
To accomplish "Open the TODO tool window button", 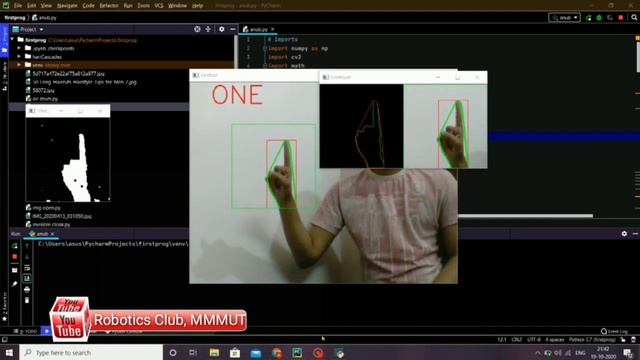I will pyautogui.click(x=25, y=331).
